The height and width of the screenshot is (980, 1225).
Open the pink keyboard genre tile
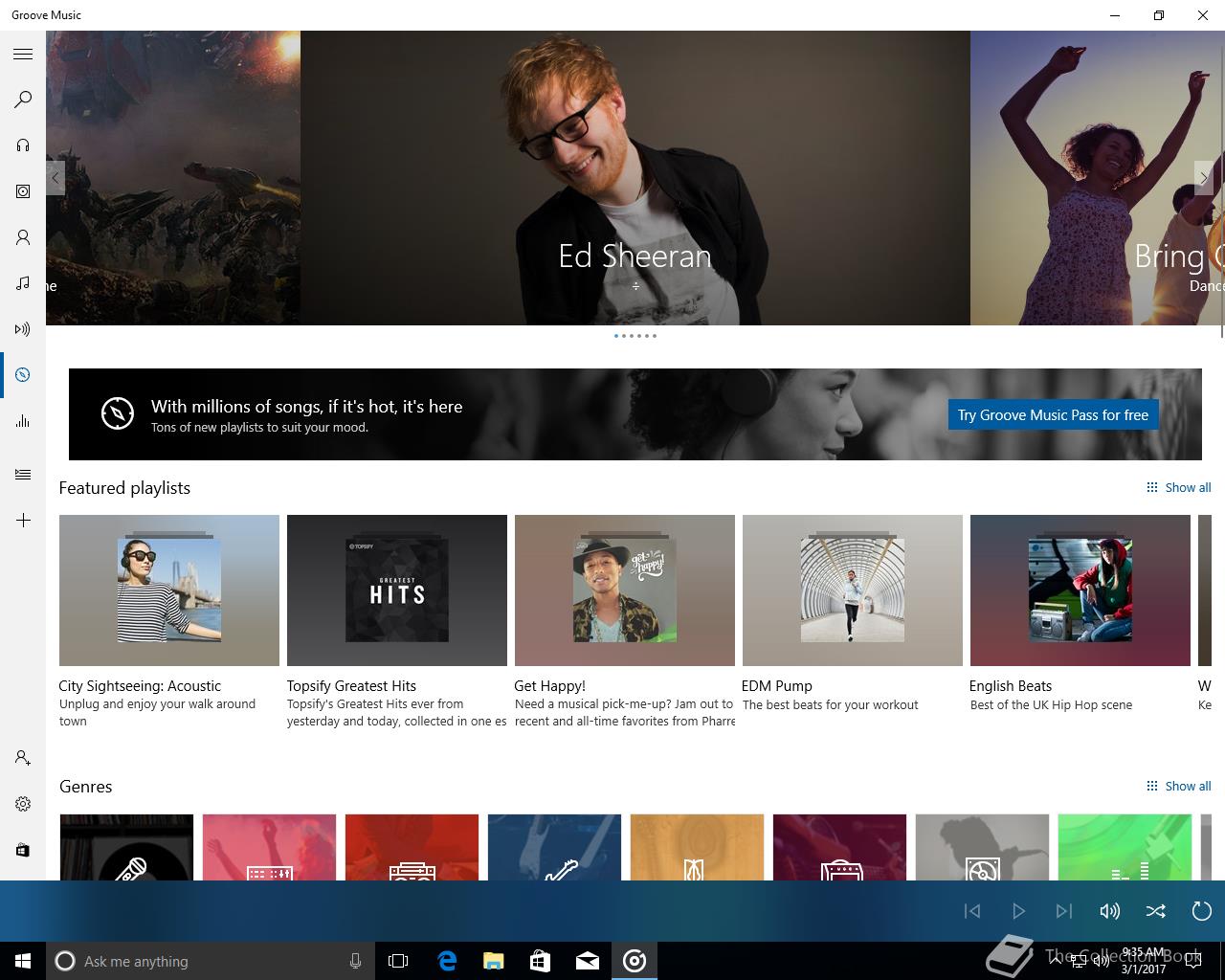[x=269, y=847]
